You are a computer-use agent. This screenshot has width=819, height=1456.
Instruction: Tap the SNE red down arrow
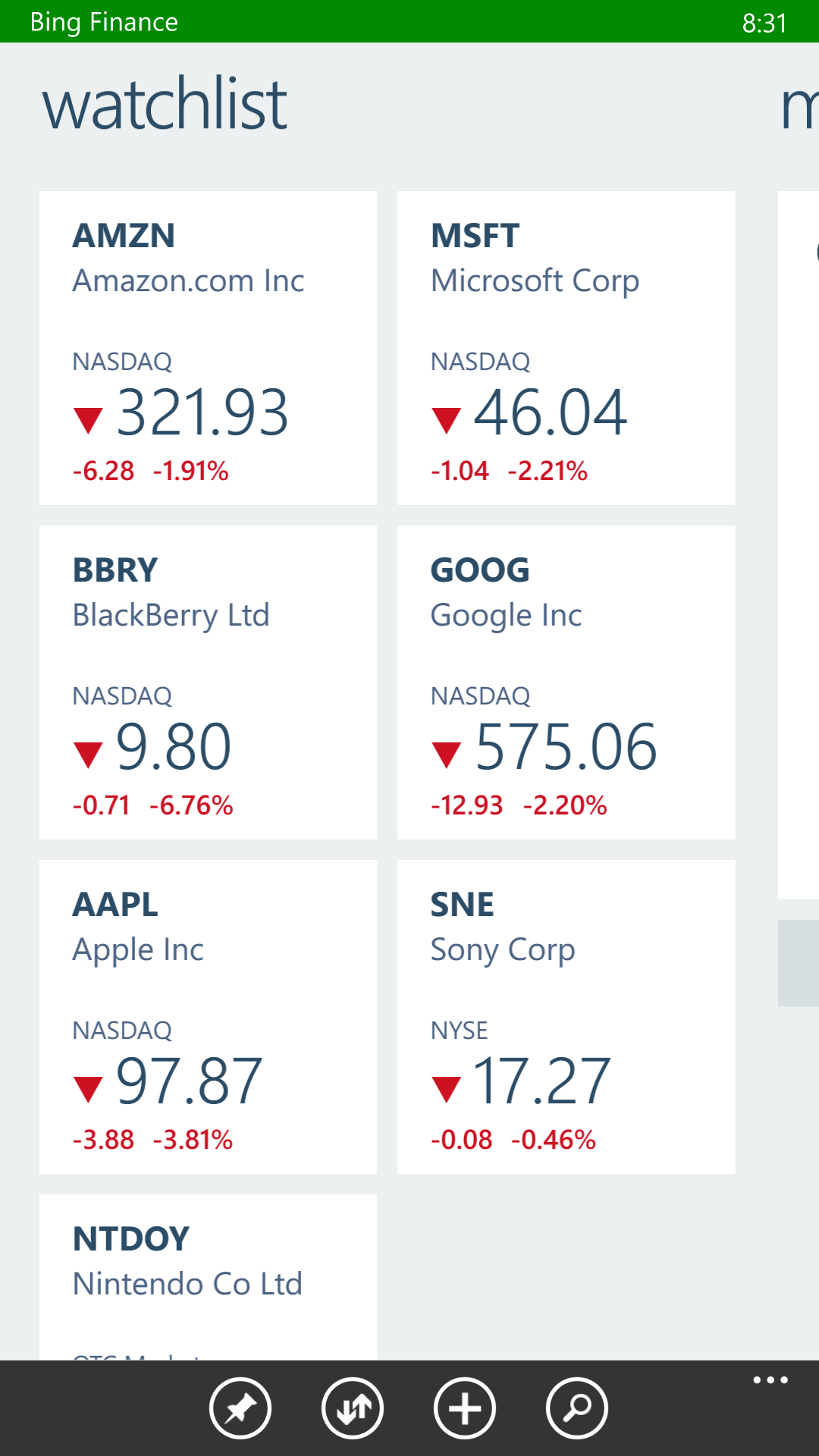(446, 1088)
